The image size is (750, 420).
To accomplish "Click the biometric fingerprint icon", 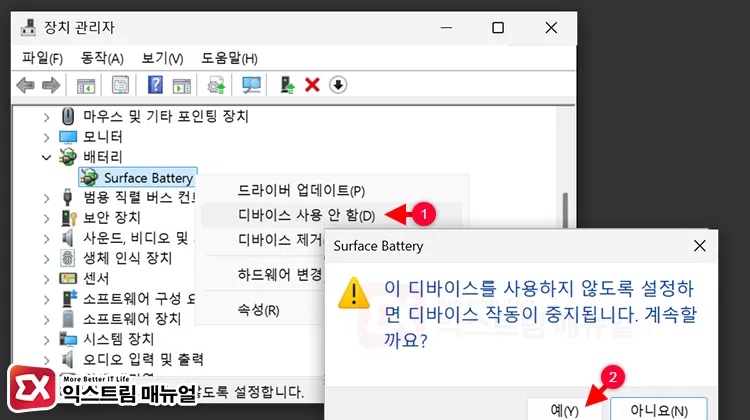I will [67, 258].
